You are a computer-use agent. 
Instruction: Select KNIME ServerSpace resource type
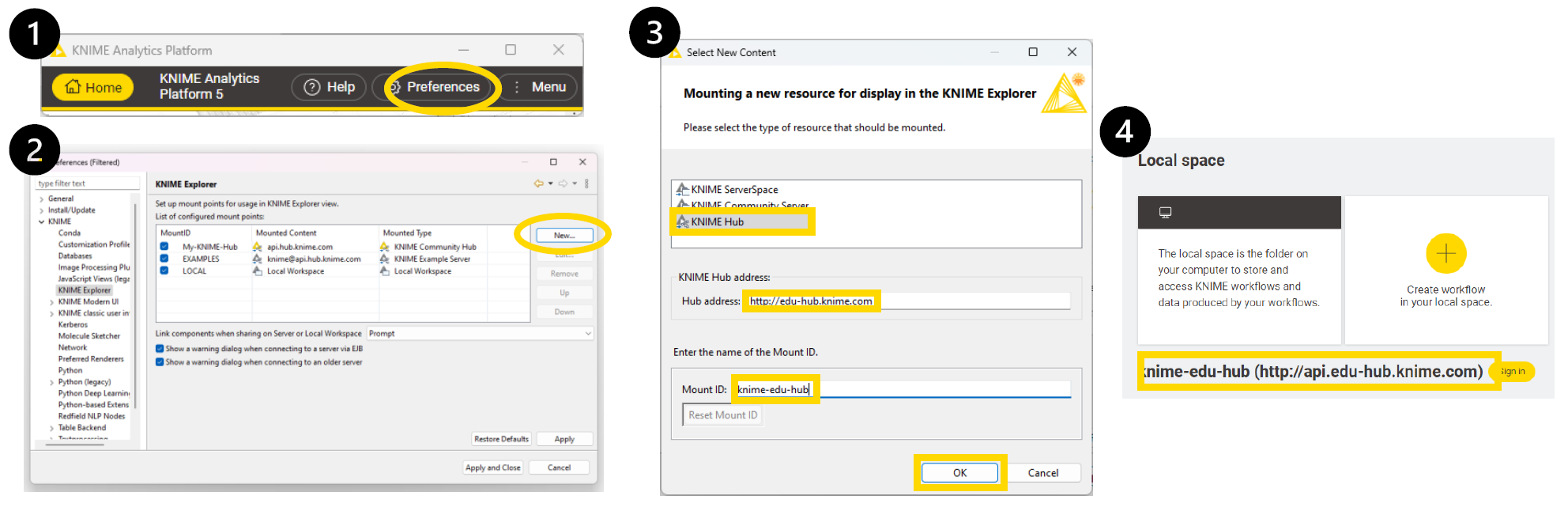(734, 190)
